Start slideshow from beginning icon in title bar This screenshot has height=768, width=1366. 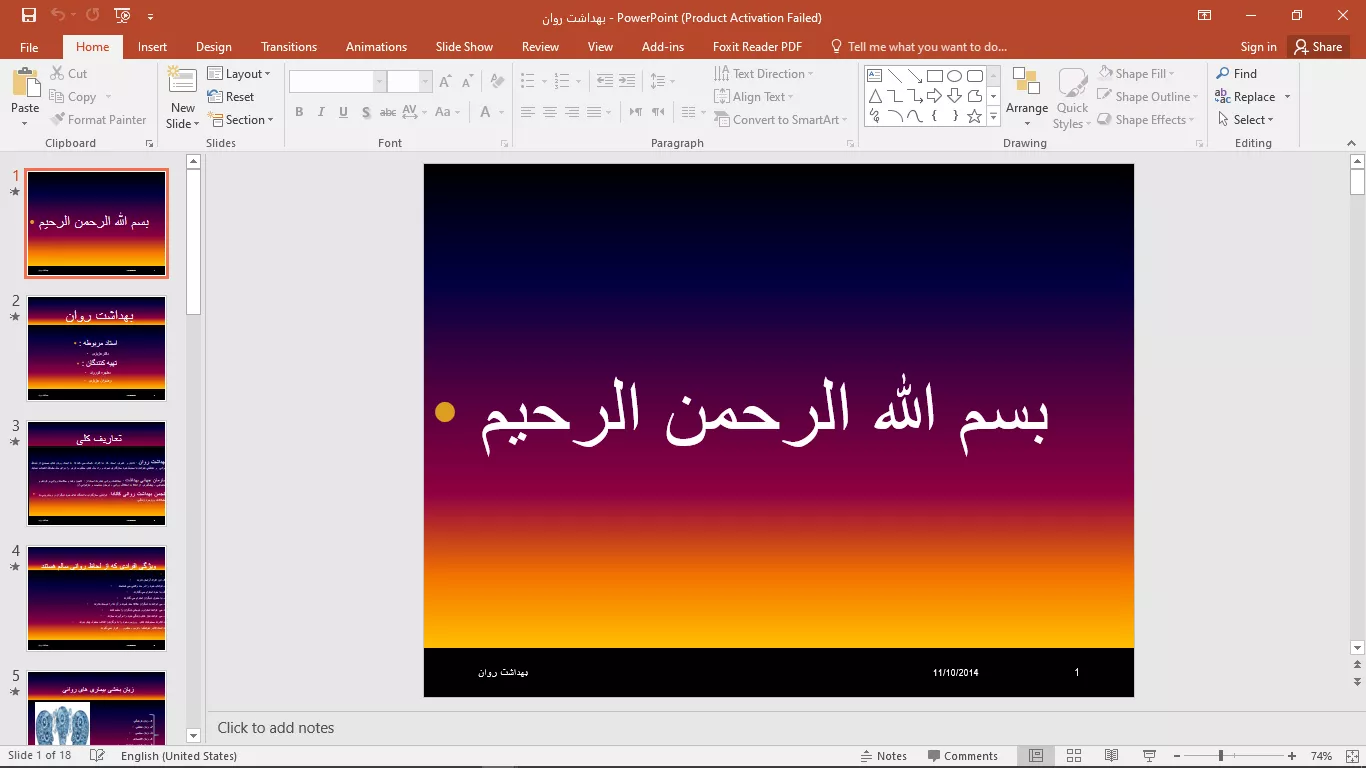point(122,16)
